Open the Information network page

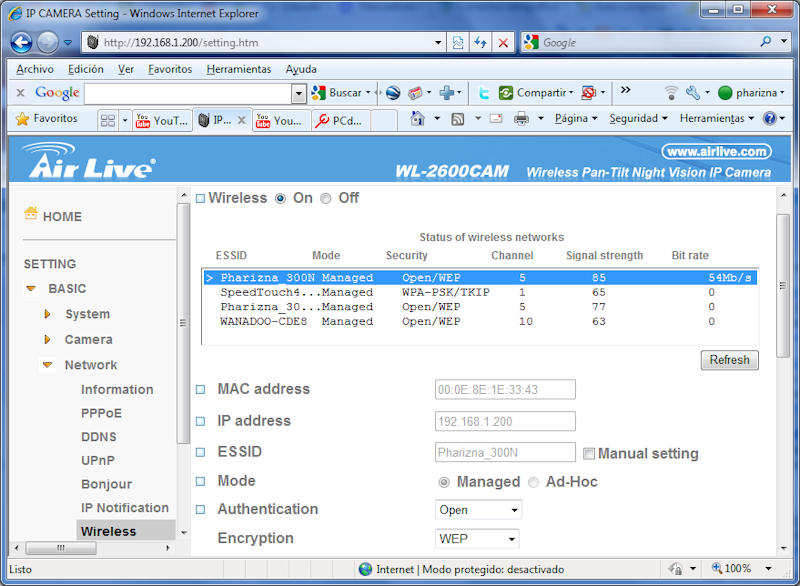(x=117, y=390)
